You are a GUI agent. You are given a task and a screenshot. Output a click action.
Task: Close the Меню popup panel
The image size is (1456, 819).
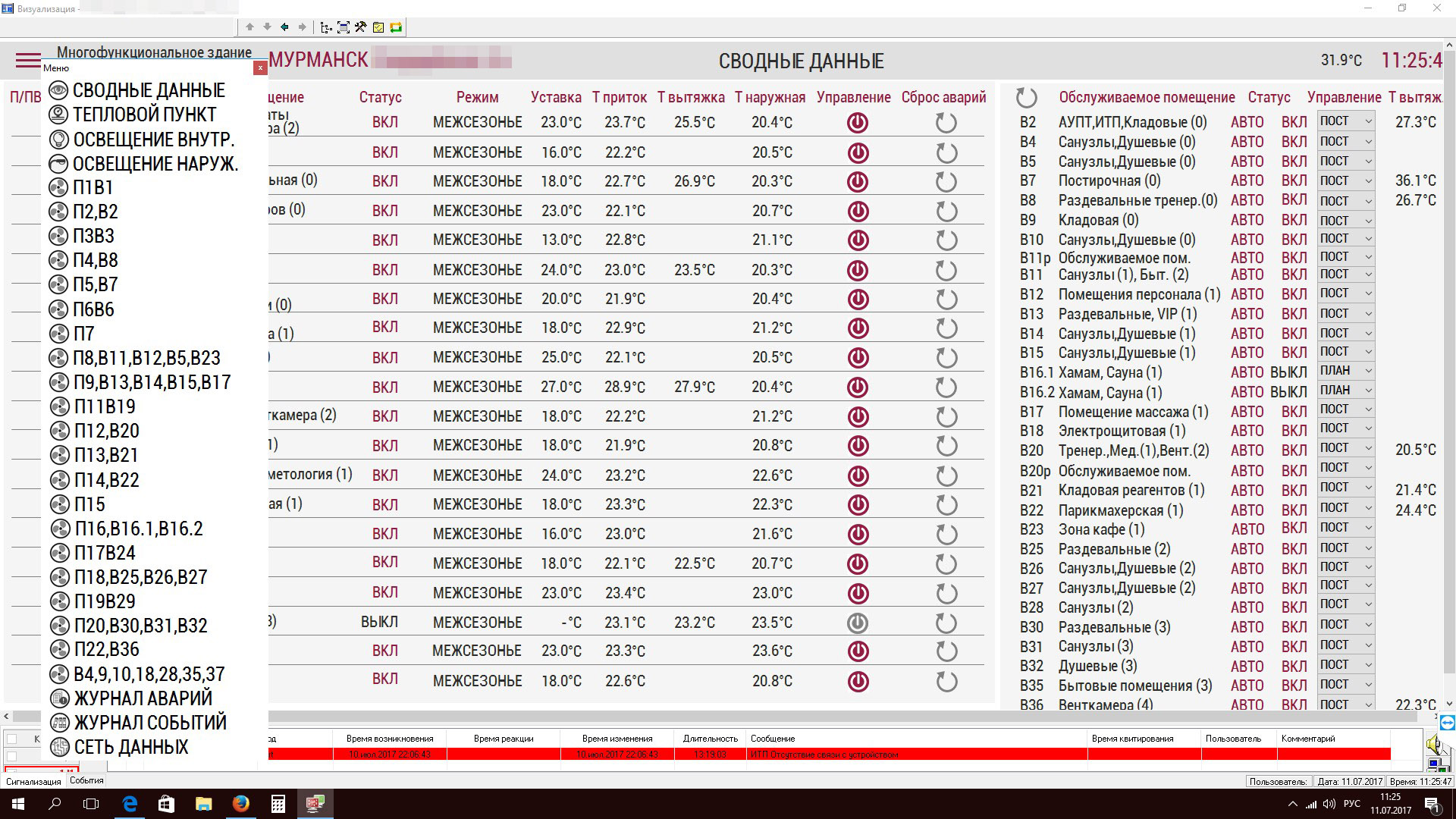coord(260,68)
